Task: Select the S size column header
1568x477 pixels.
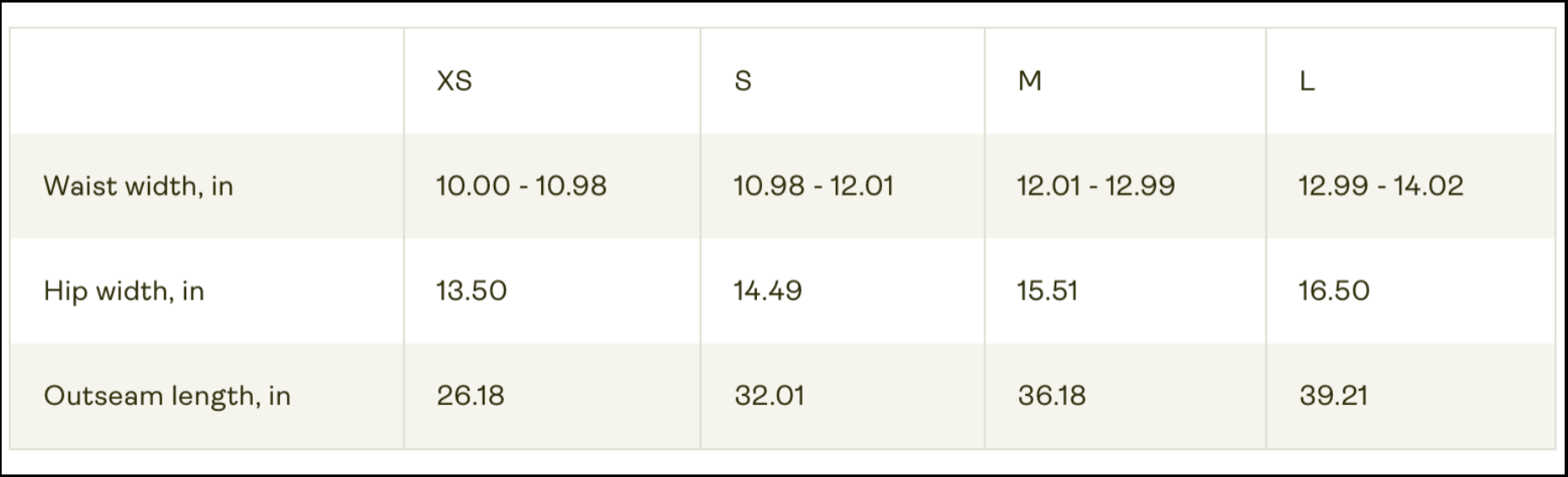Action: point(743,81)
